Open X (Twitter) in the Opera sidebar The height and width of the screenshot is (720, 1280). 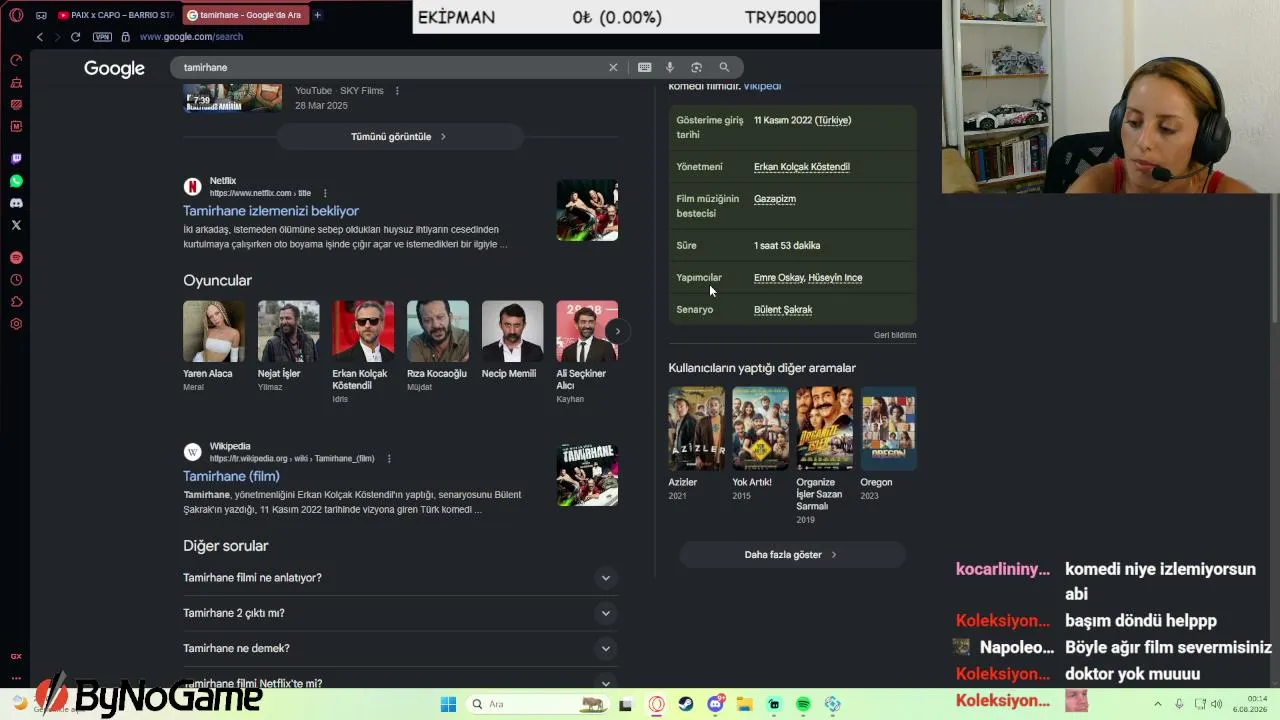pyautogui.click(x=16, y=225)
